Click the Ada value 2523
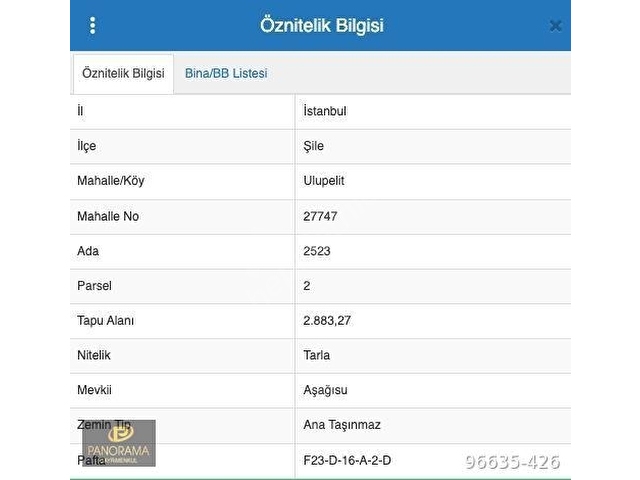 tap(317, 251)
